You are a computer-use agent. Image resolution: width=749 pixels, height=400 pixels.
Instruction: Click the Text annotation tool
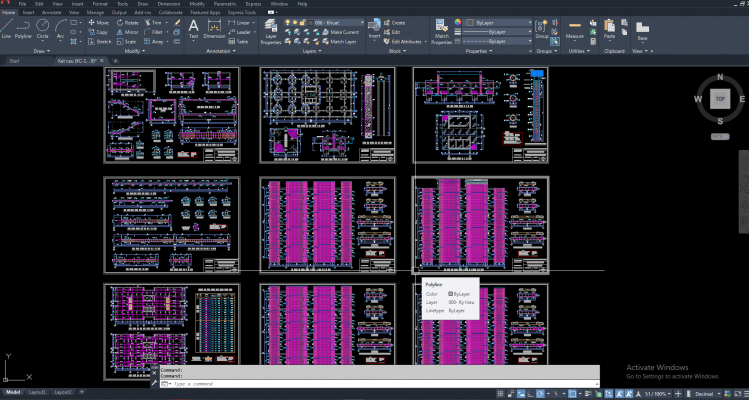193,27
